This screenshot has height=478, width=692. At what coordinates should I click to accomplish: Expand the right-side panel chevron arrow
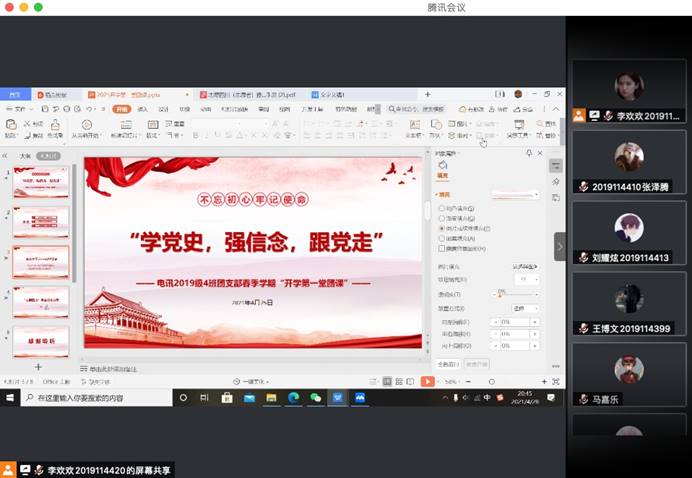(x=559, y=246)
